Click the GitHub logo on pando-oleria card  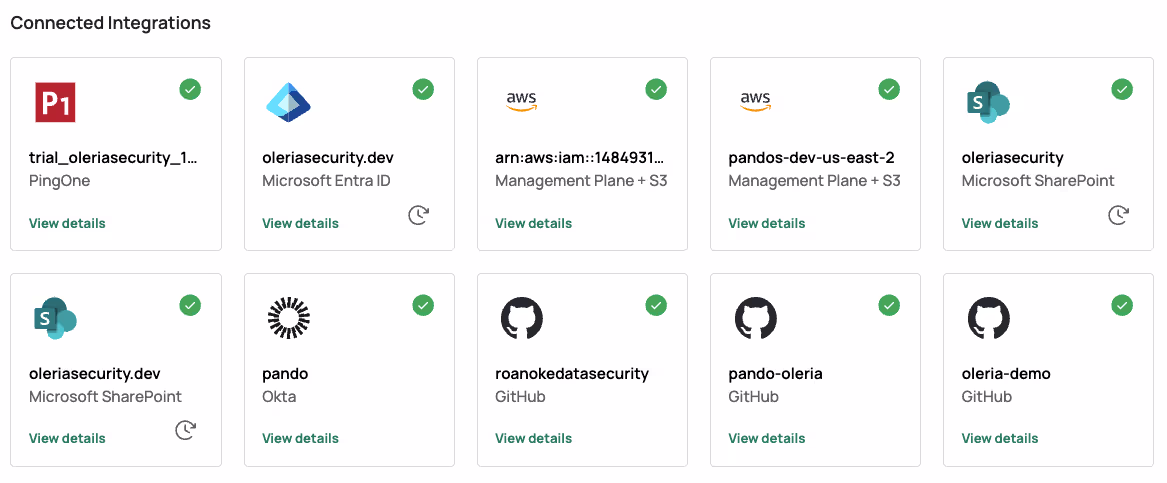click(x=755, y=318)
